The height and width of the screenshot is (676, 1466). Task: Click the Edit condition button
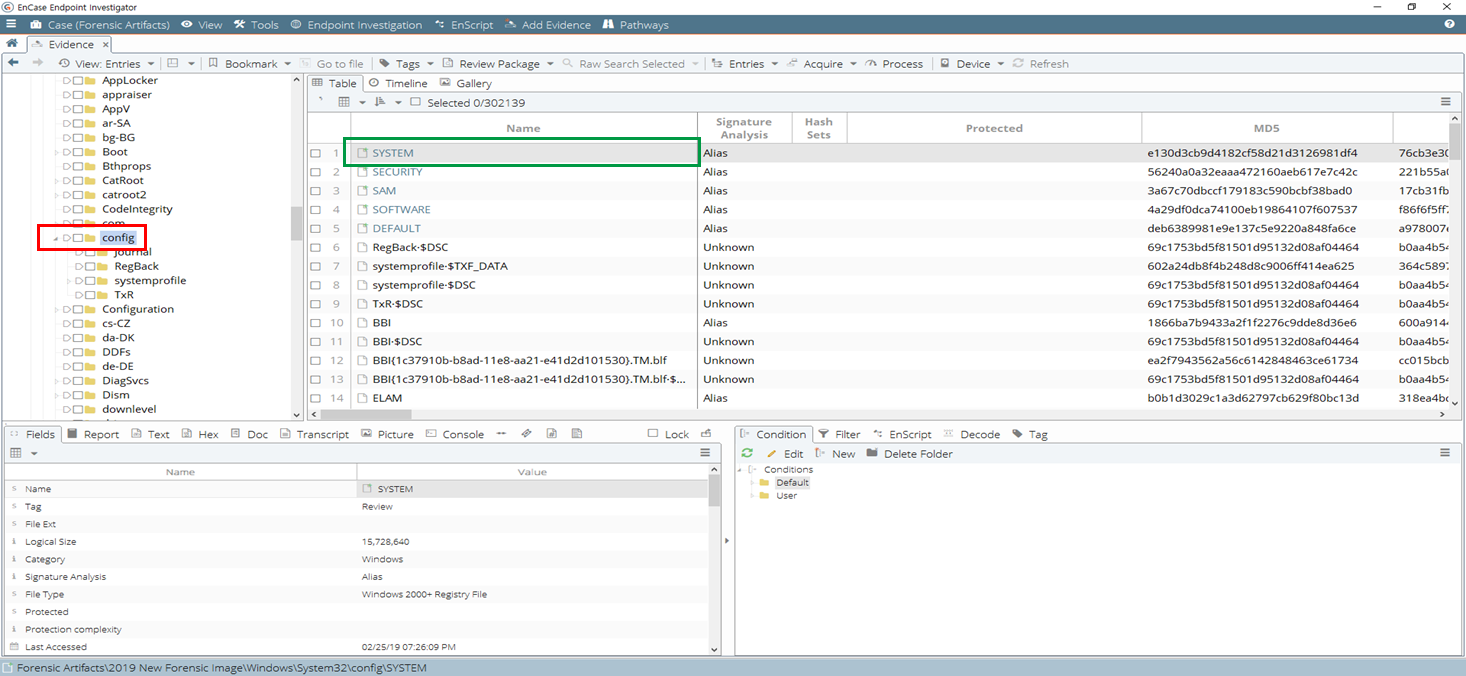click(785, 453)
